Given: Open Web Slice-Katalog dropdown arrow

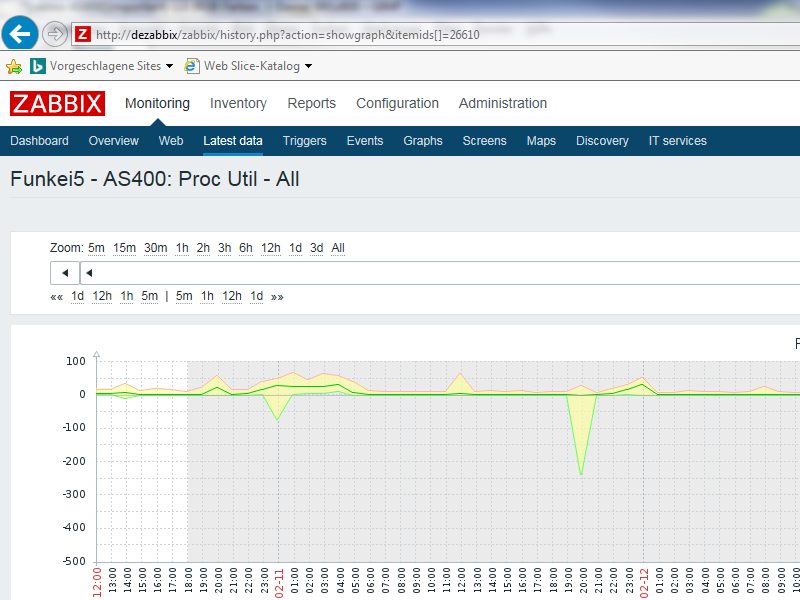Looking at the screenshot, I should click(308, 66).
